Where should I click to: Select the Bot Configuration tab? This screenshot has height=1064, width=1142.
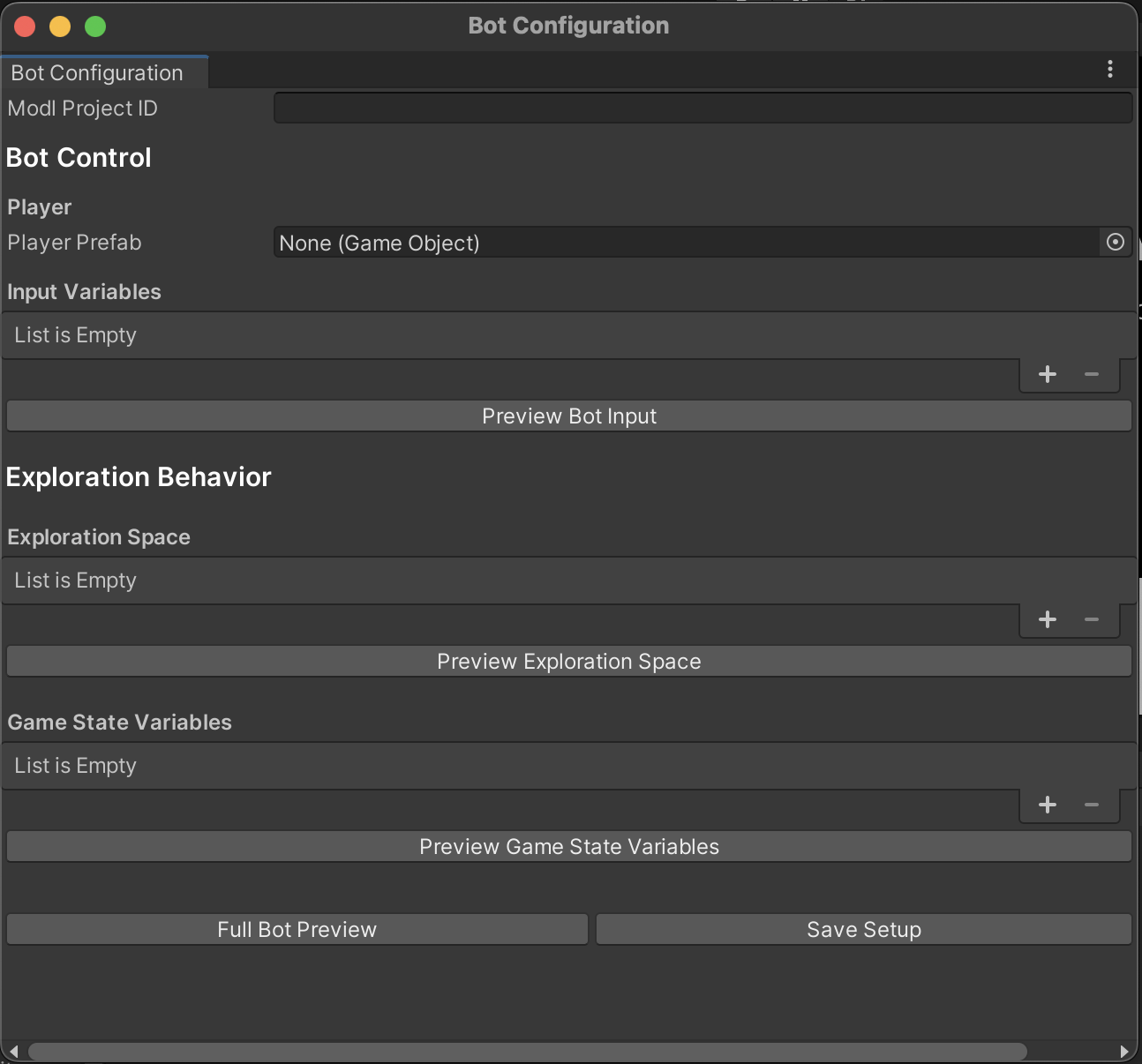(97, 73)
